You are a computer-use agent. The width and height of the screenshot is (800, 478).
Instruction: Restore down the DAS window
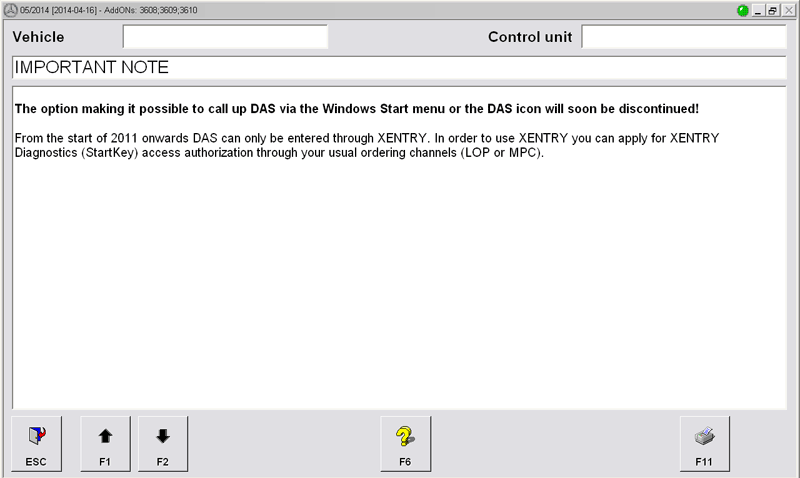773,11
